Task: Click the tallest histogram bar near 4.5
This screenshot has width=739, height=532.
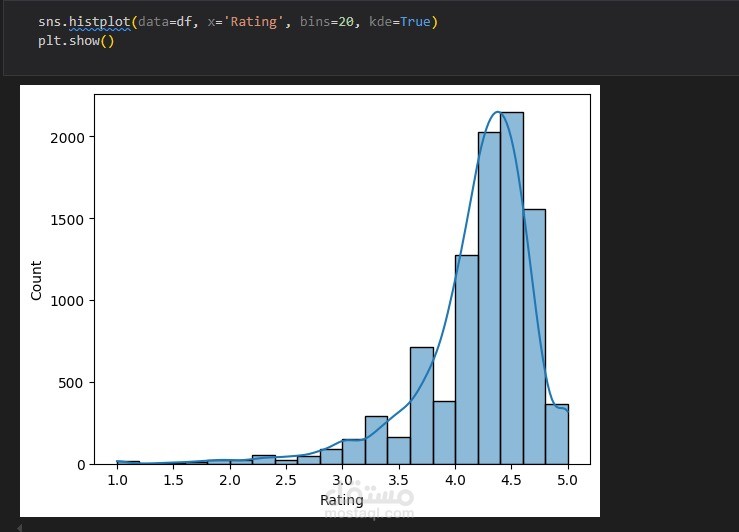Action: 512,288
